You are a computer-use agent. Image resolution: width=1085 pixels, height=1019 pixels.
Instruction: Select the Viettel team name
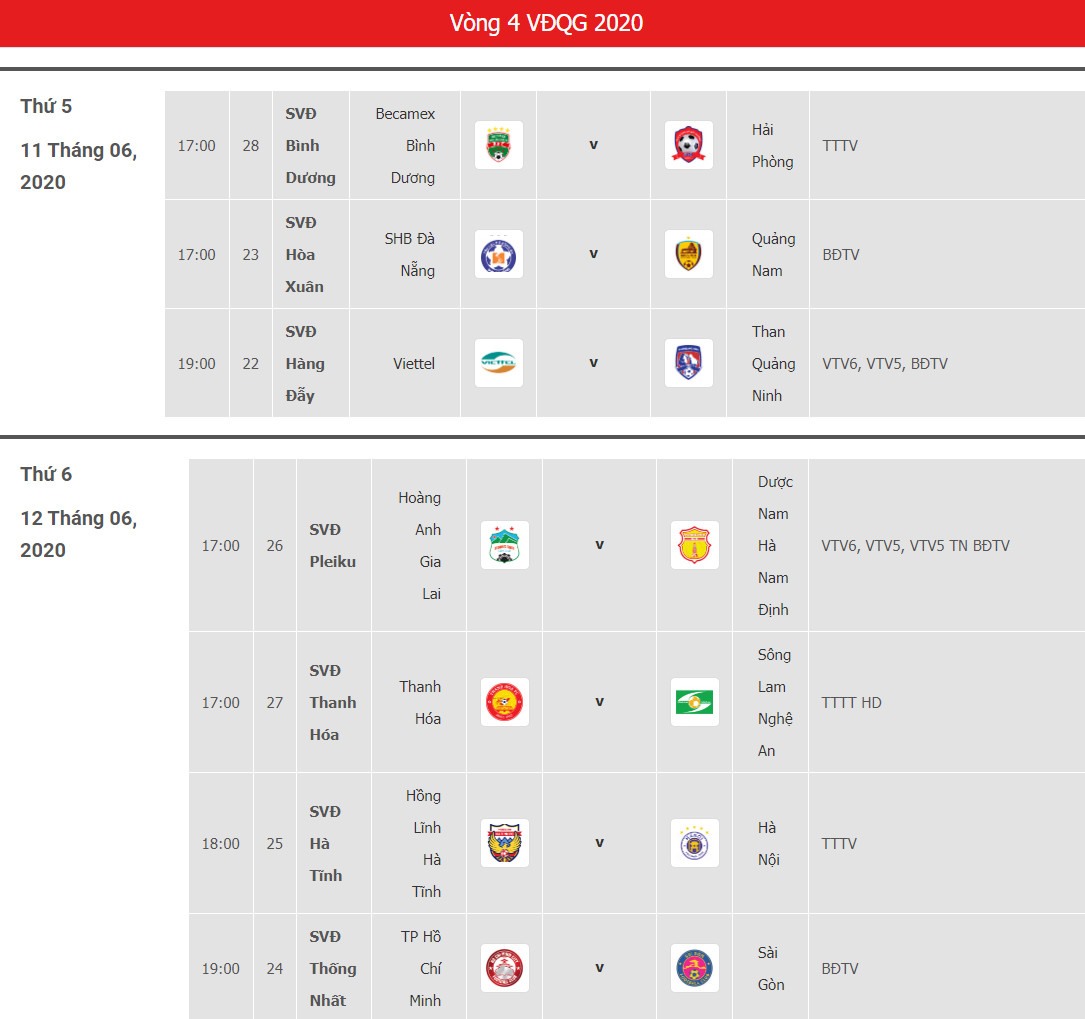point(414,363)
